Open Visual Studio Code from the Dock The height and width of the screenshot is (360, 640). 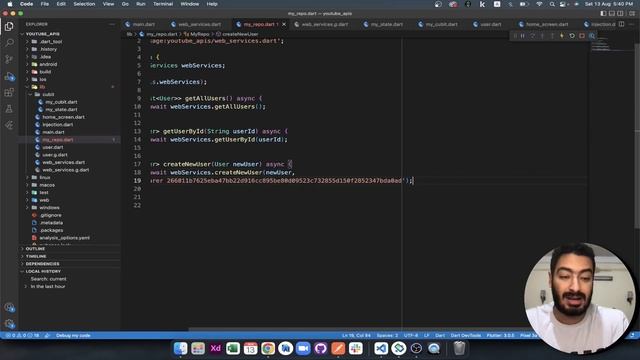point(381,349)
